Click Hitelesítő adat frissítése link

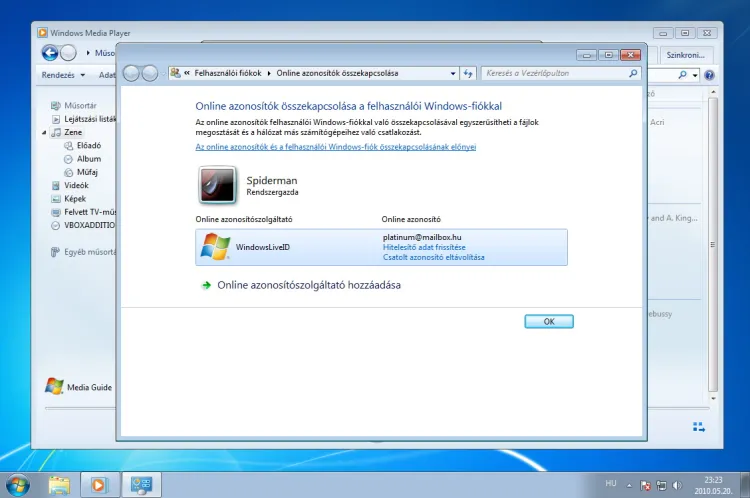click(x=424, y=247)
